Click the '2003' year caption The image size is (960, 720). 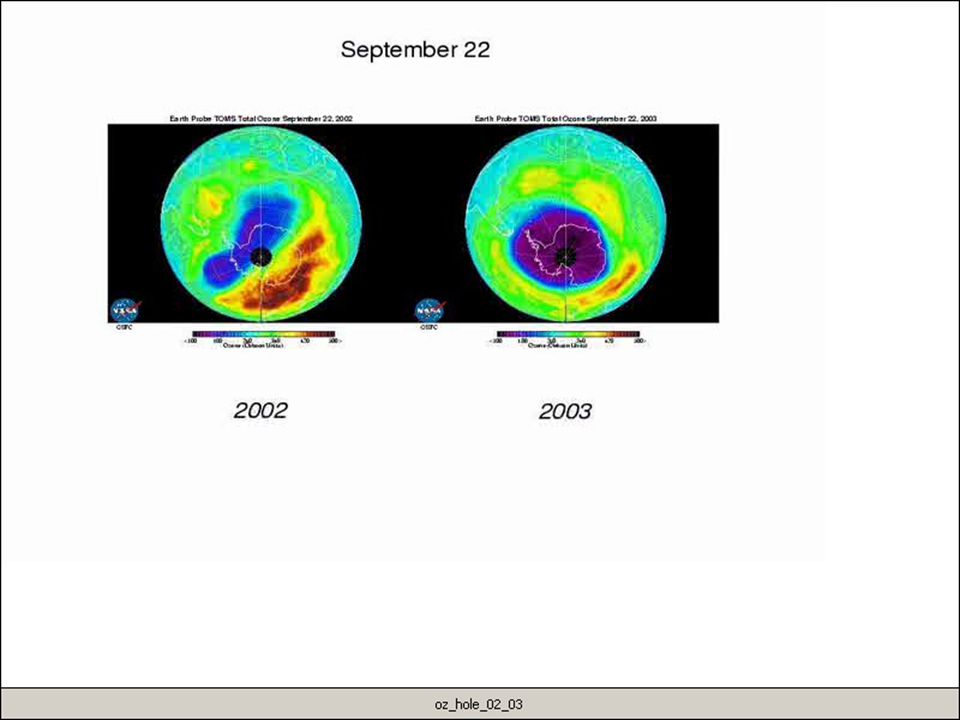(564, 411)
